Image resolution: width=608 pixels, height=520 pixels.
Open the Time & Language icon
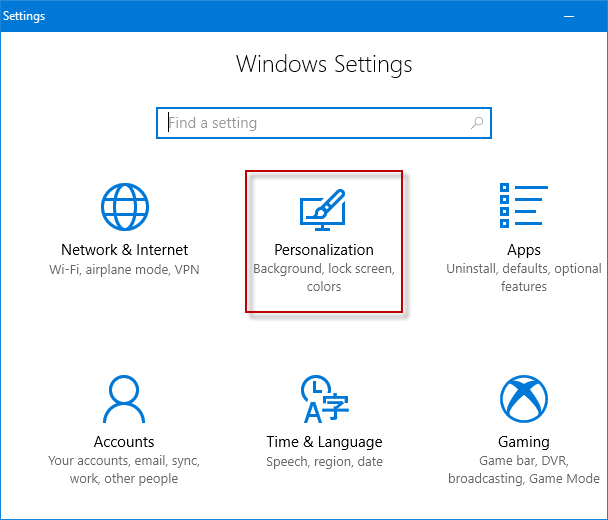325,399
